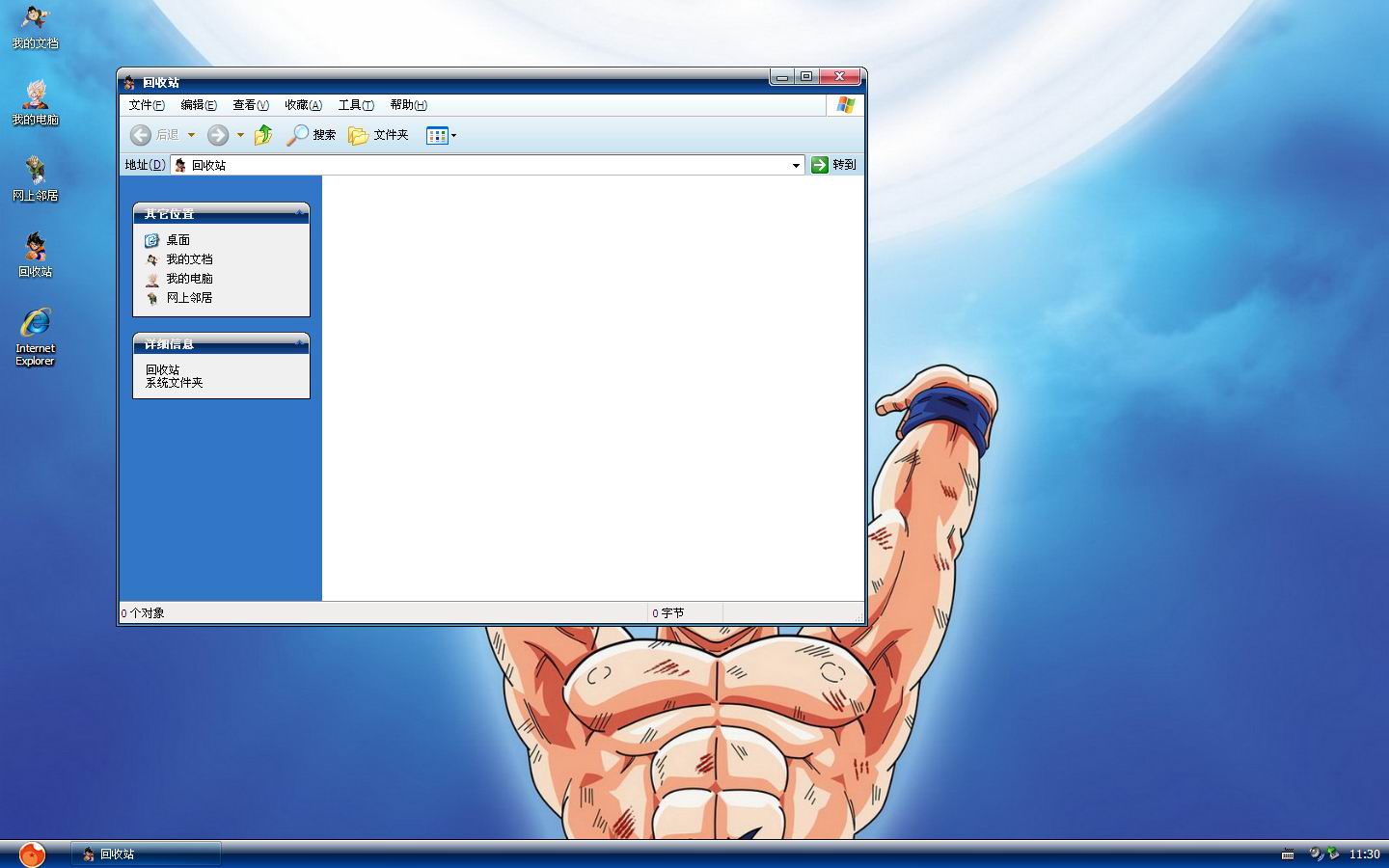Select 回收站 desktop icon
The height and width of the screenshot is (868, 1389).
point(35,255)
